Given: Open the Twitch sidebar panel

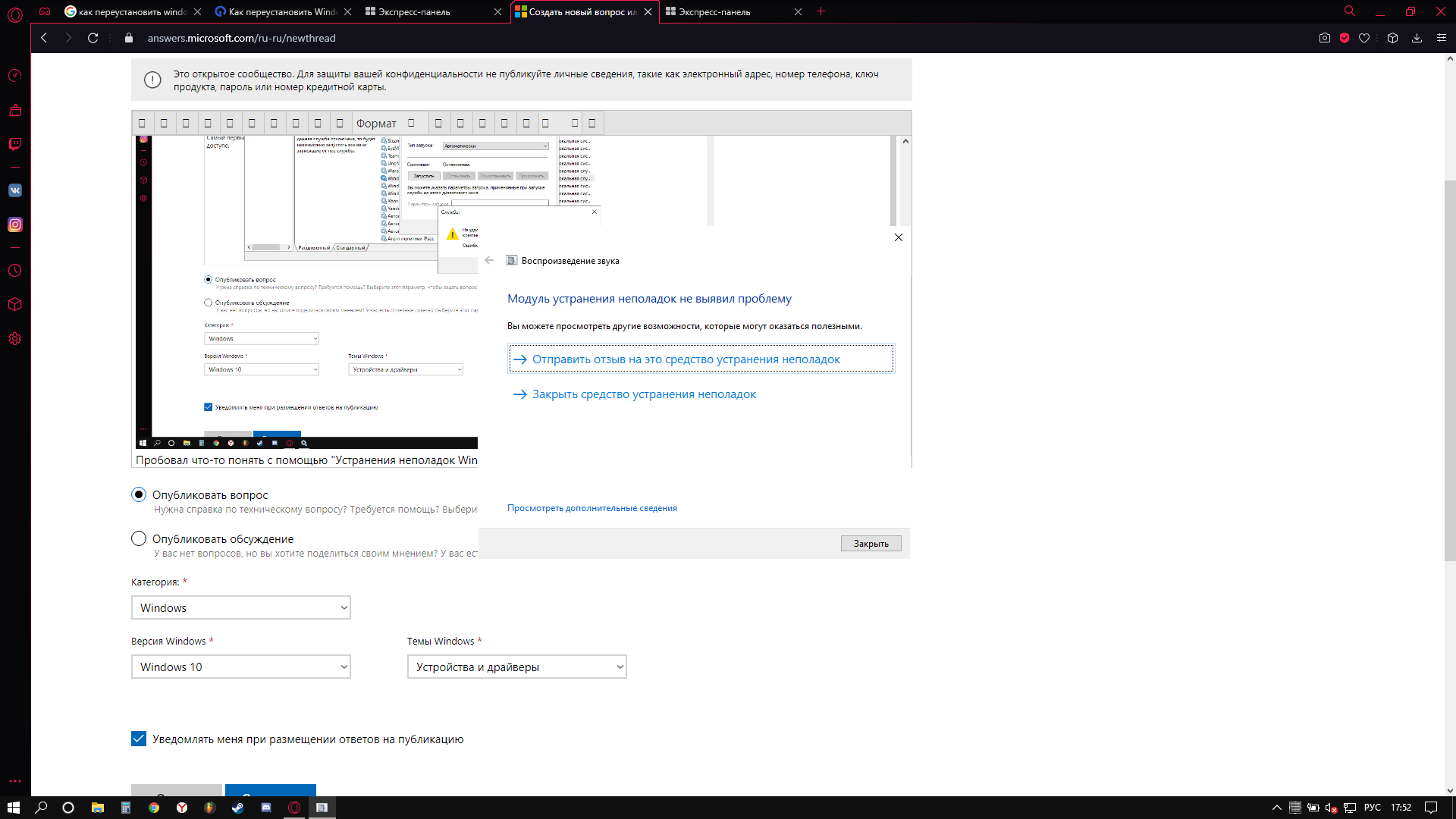Looking at the screenshot, I should (15, 144).
